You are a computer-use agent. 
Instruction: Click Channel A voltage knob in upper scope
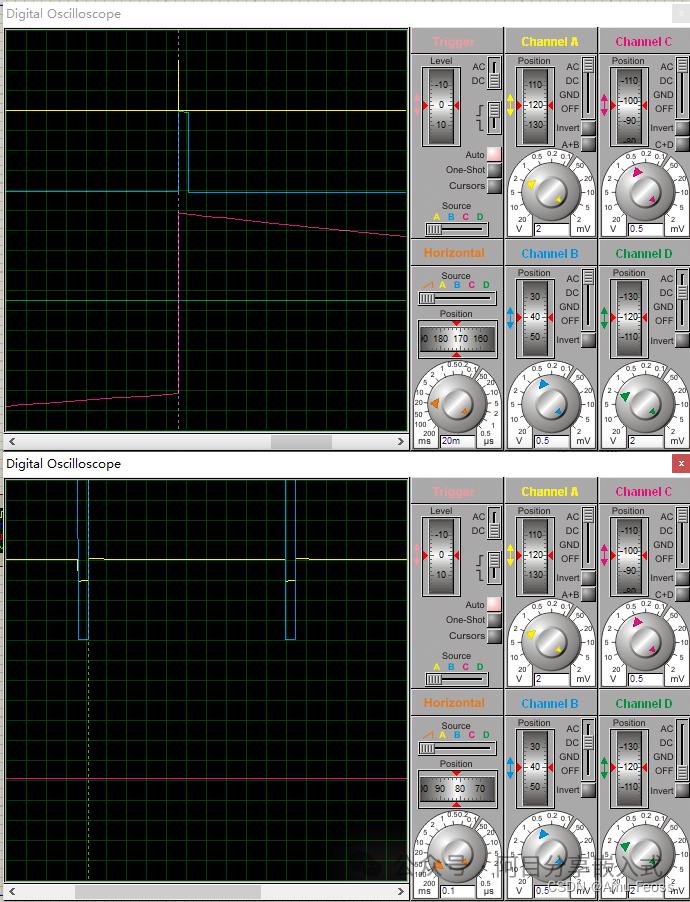click(x=551, y=192)
